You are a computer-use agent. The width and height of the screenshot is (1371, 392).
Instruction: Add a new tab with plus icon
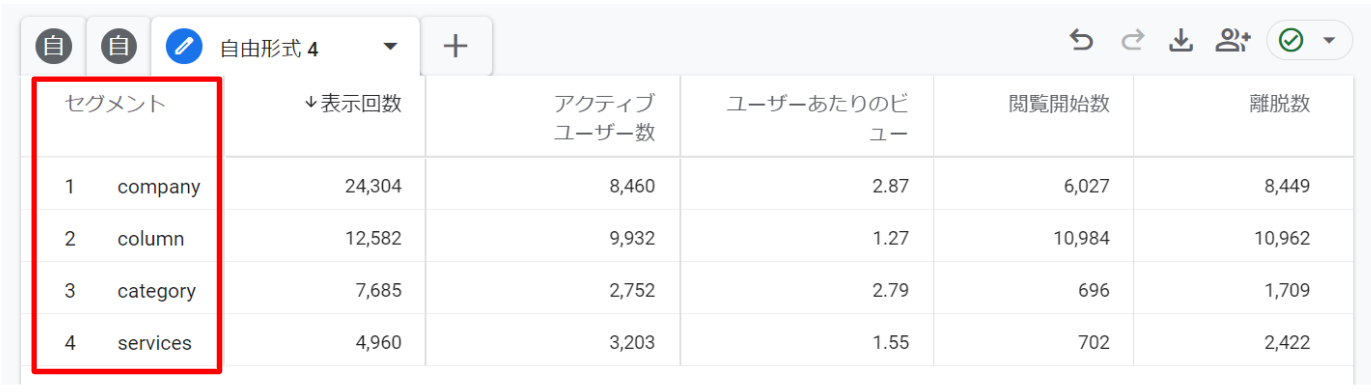(456, 46)
